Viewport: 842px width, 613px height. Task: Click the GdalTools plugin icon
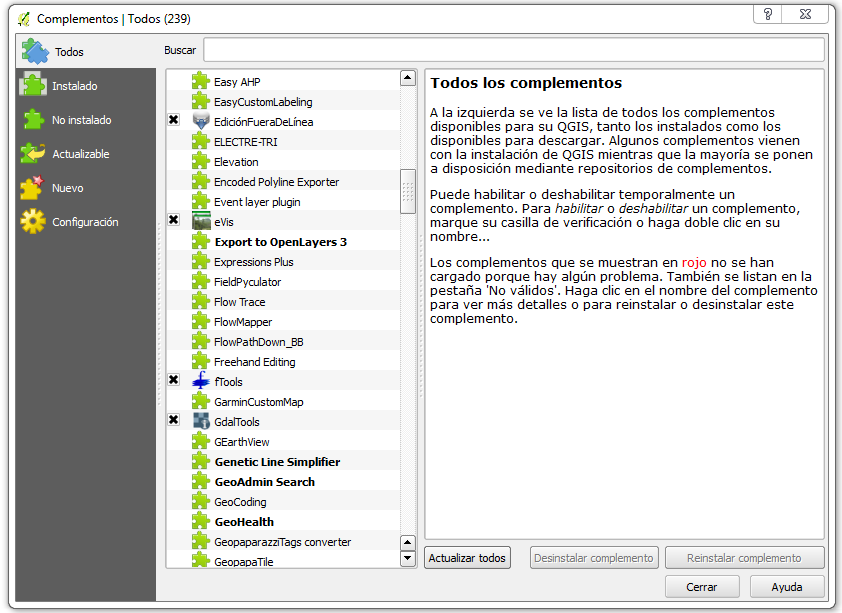201,421
